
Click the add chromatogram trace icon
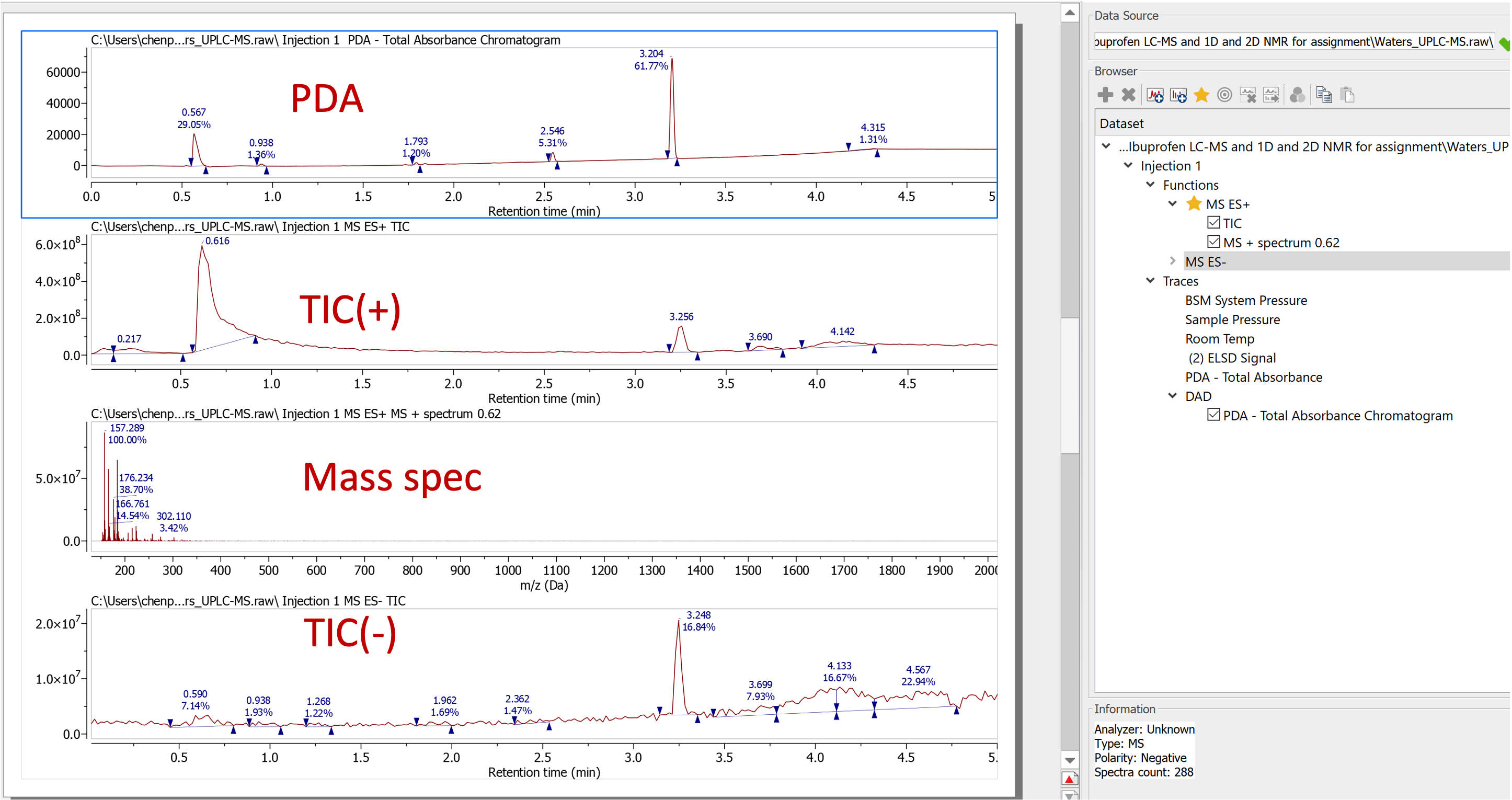[1154, 95]
